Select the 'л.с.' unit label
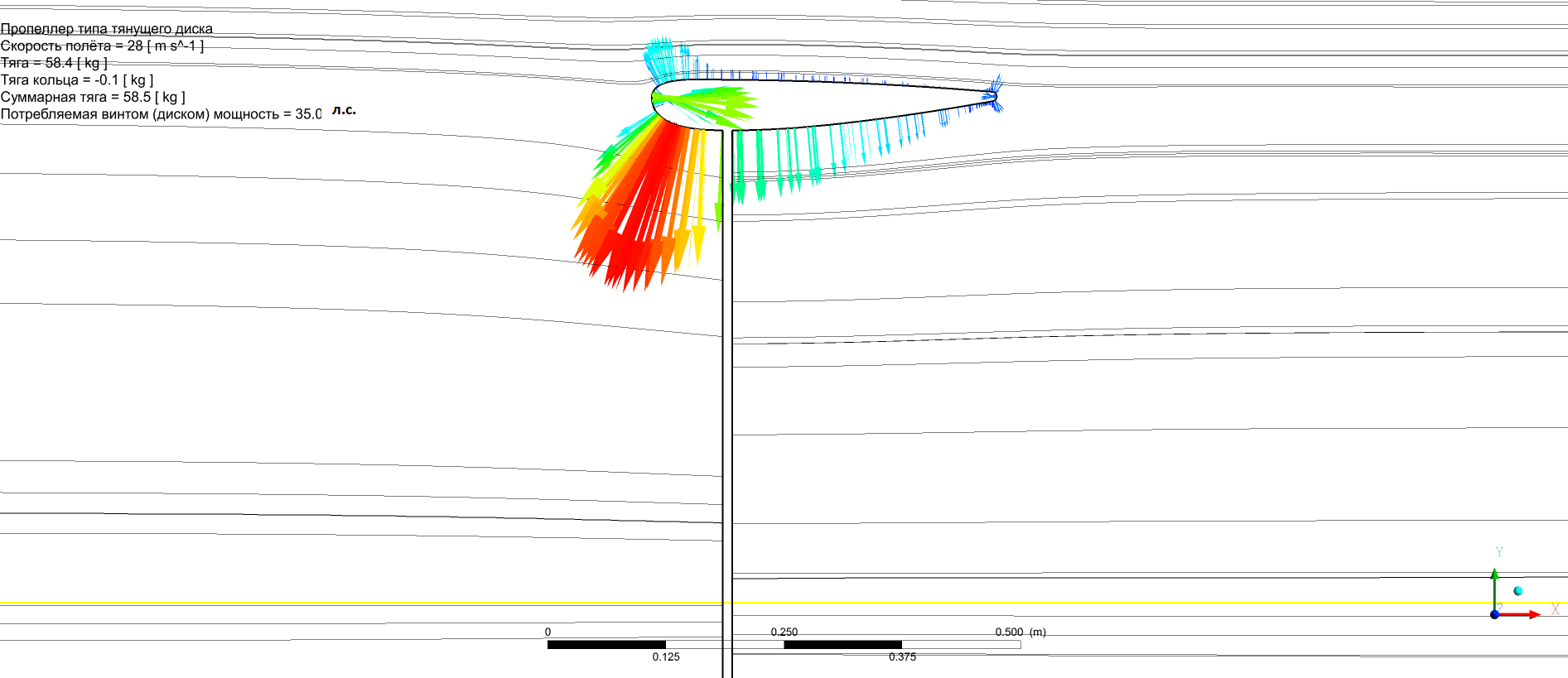 click(x=344, y=110)
